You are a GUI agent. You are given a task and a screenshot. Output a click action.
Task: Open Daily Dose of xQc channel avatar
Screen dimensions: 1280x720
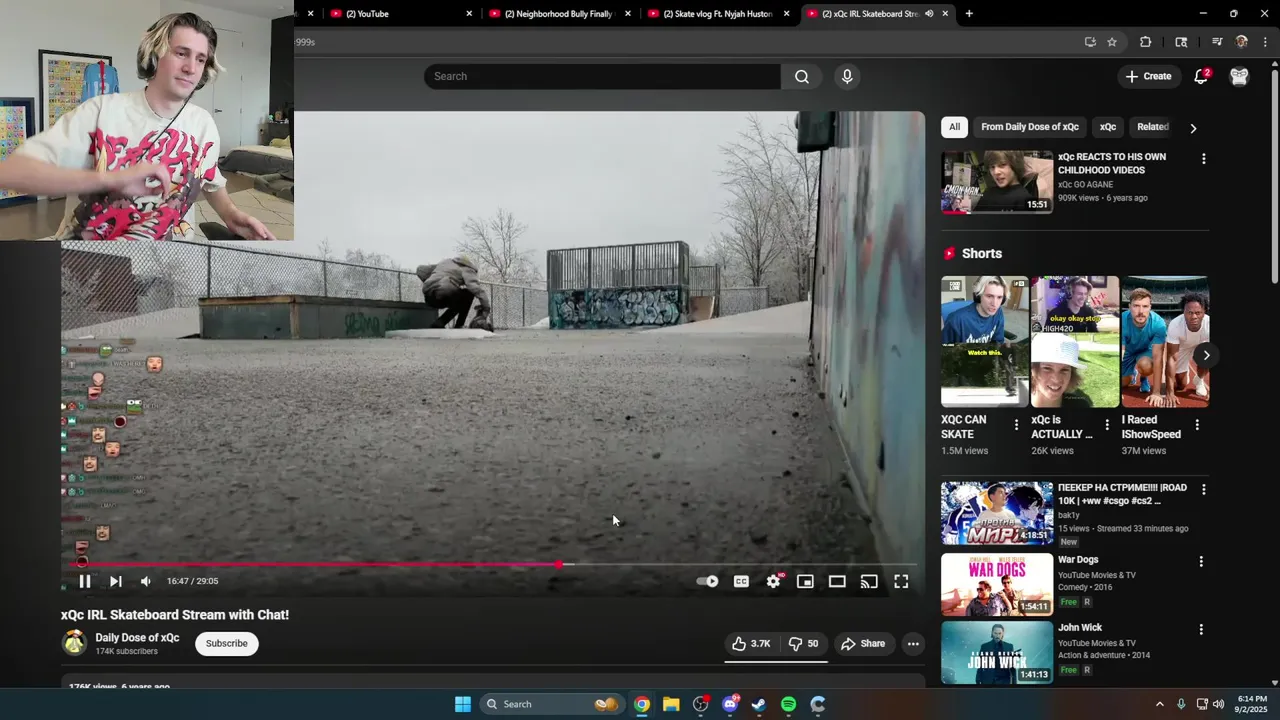[x=75, y=643]
